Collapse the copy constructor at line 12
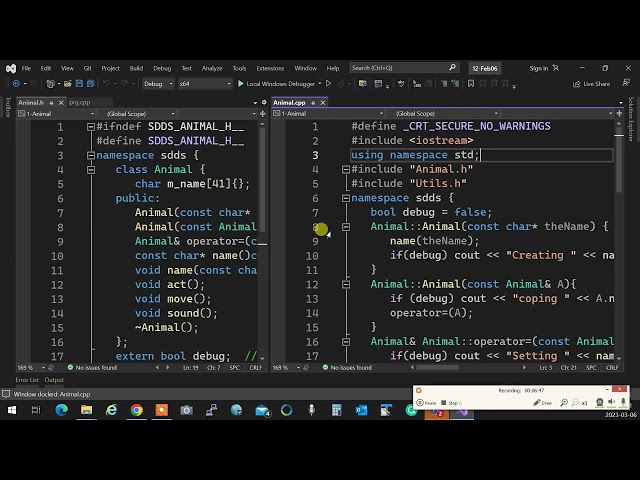Screen dimensions: 640x480 (346, 284)
